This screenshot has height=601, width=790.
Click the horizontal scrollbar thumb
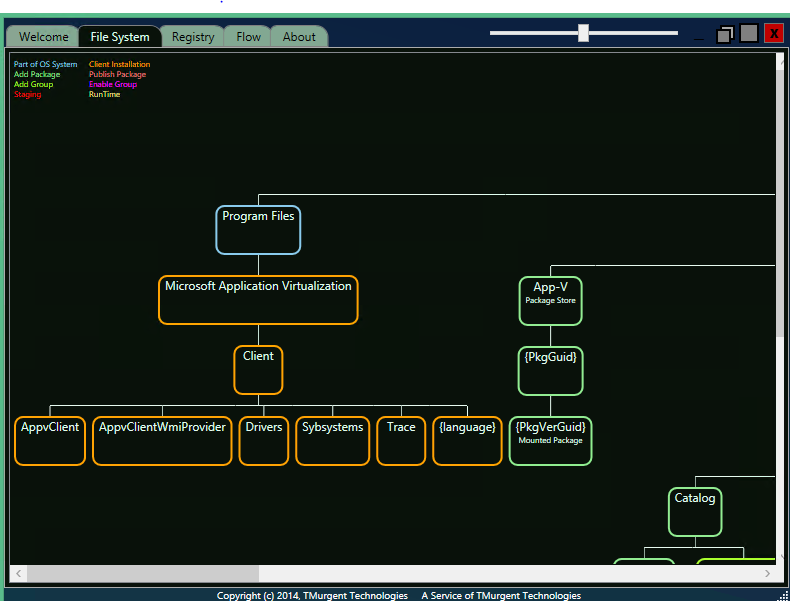(143, 573)
